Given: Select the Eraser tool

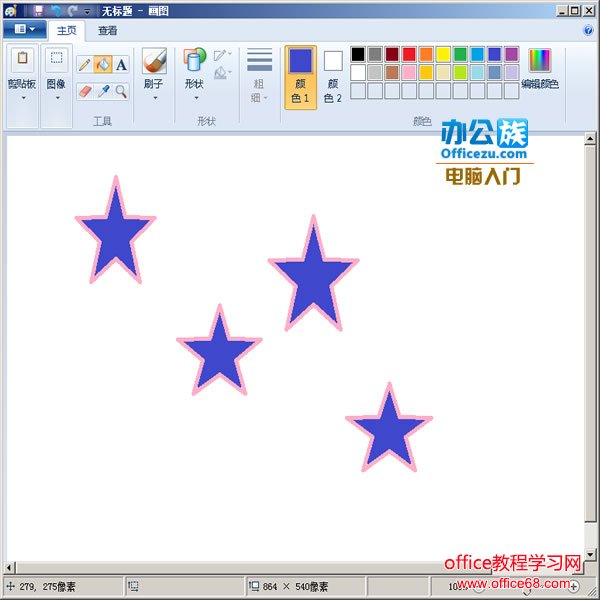Looking at the screenshot, I should coord(85,91).
